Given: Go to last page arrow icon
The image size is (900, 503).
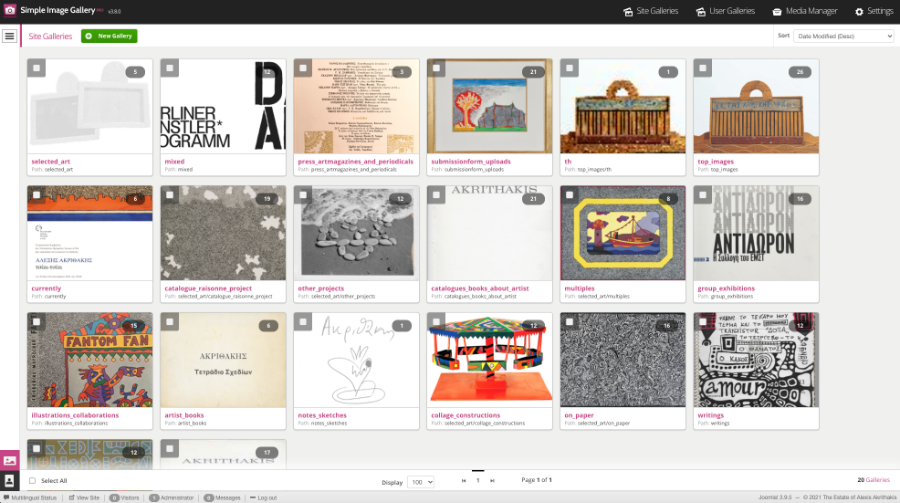Looking at the screenshot, I should (x=492, y=481).
